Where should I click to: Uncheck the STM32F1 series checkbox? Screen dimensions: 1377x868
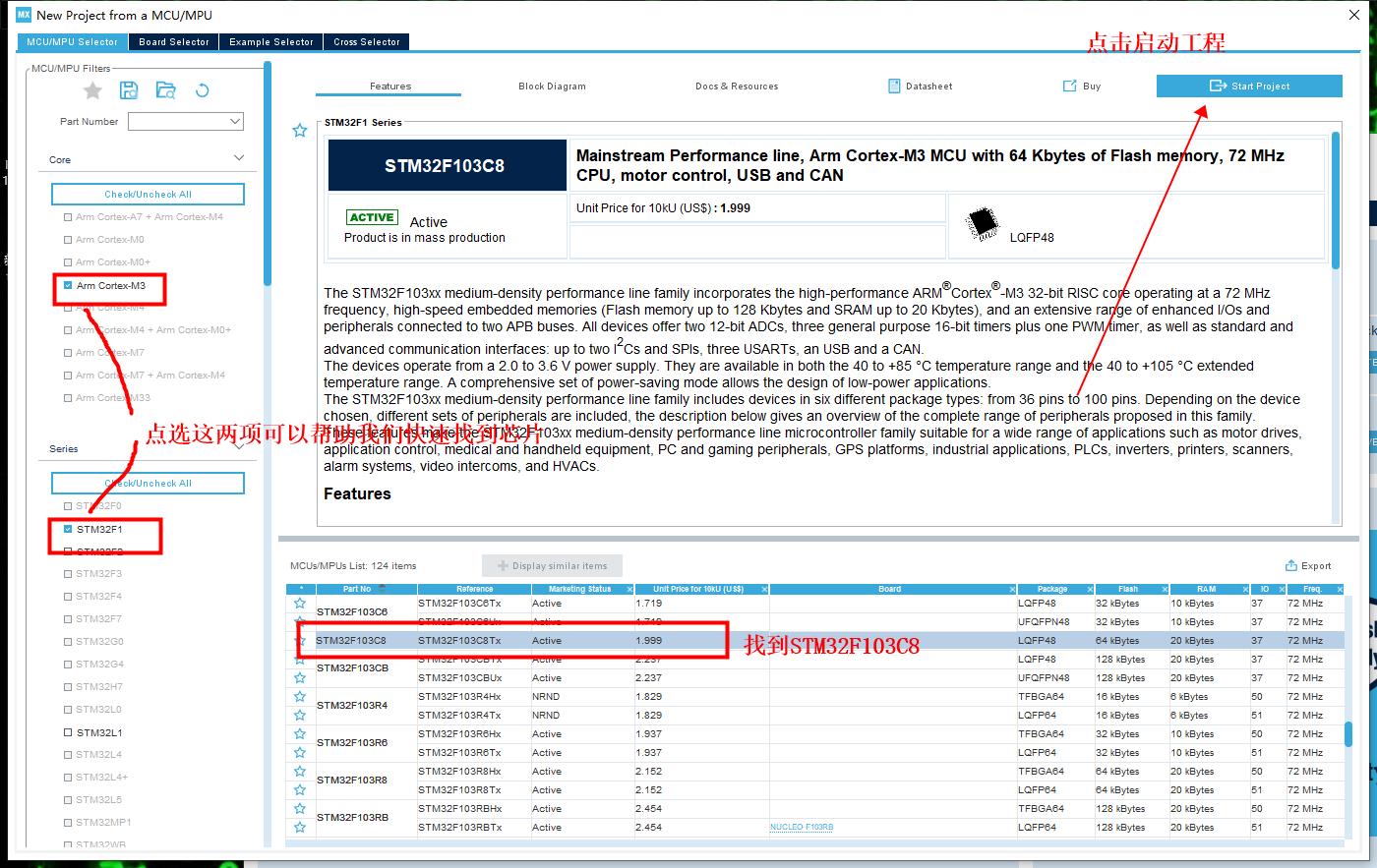click(68, 529)
